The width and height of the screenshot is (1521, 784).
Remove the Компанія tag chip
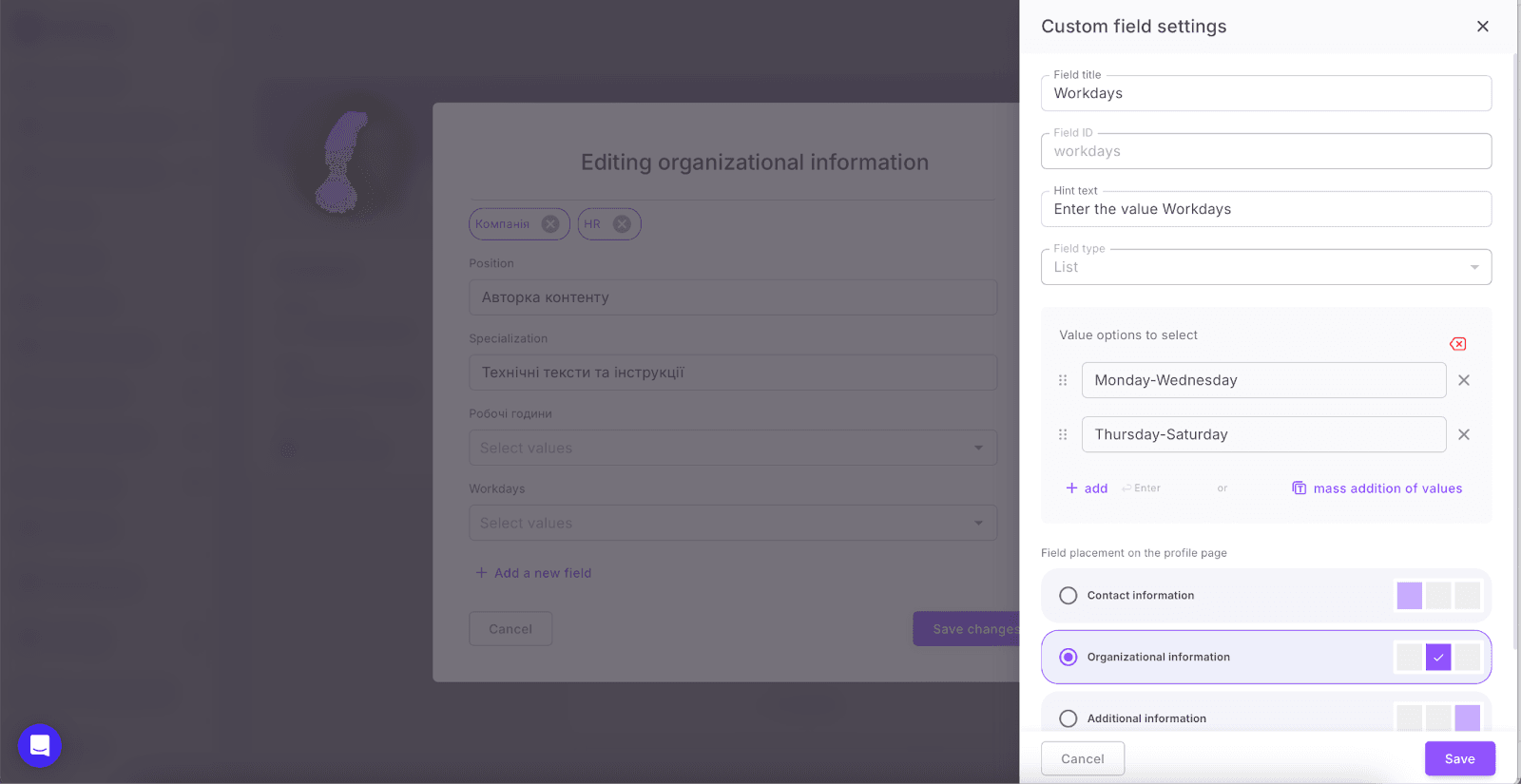tap(550, 224)
